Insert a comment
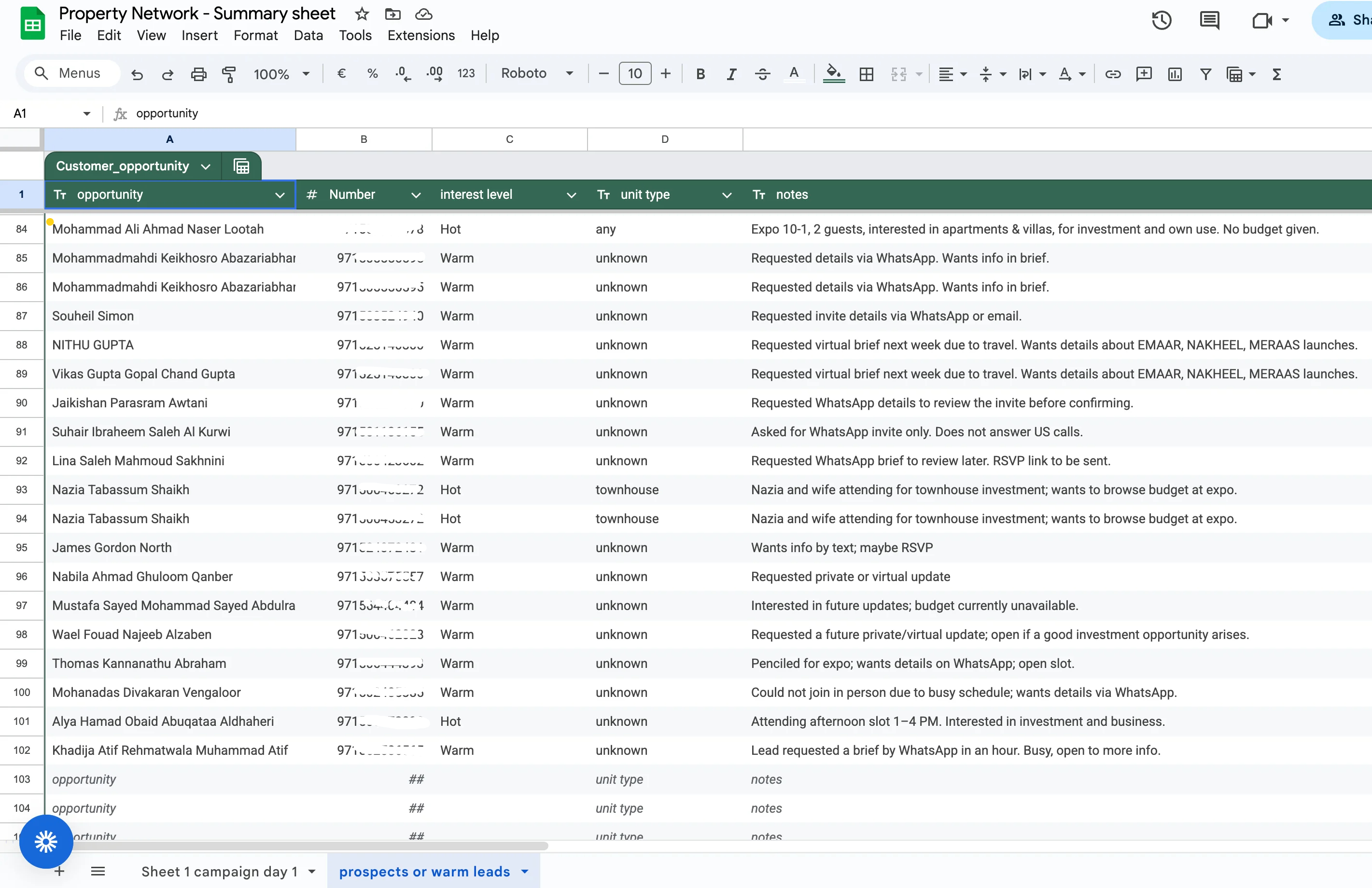Viewport: 1372px width, 888px height. (x=1144, y=74)
